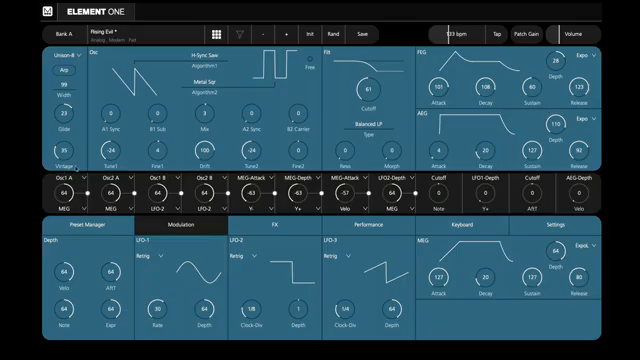Click the Vintage knob showing 35

pos(64,151)
